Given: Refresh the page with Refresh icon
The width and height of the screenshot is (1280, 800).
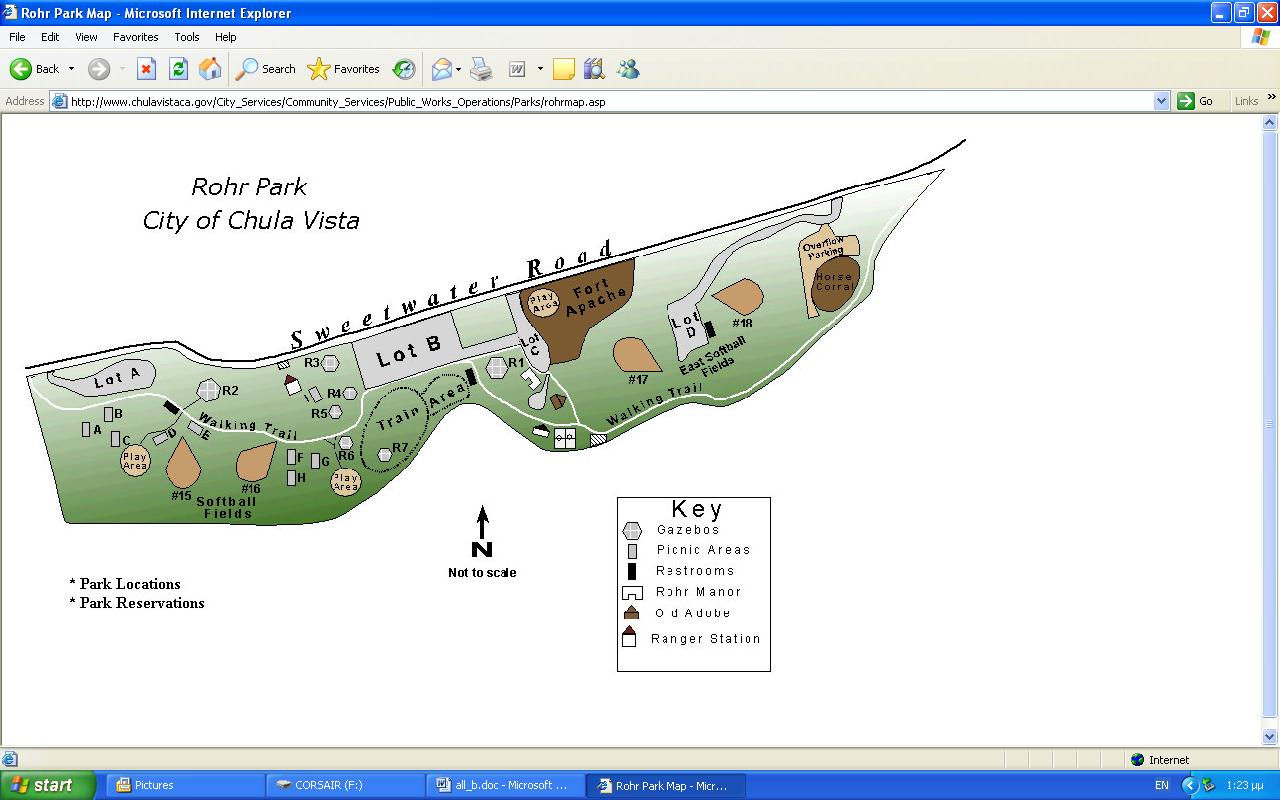Looking at the screenshot, I should pyautogui.click(x=178, y=69).
